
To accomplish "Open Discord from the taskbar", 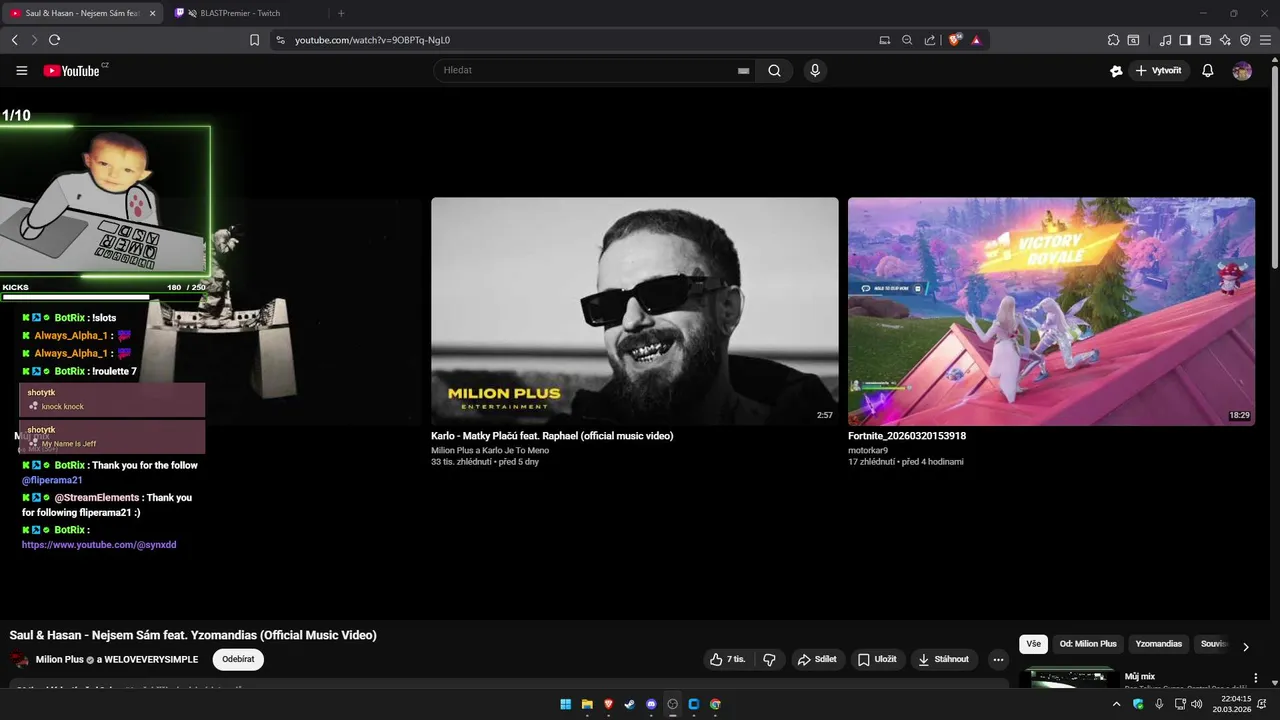I will tap(651, 704).
